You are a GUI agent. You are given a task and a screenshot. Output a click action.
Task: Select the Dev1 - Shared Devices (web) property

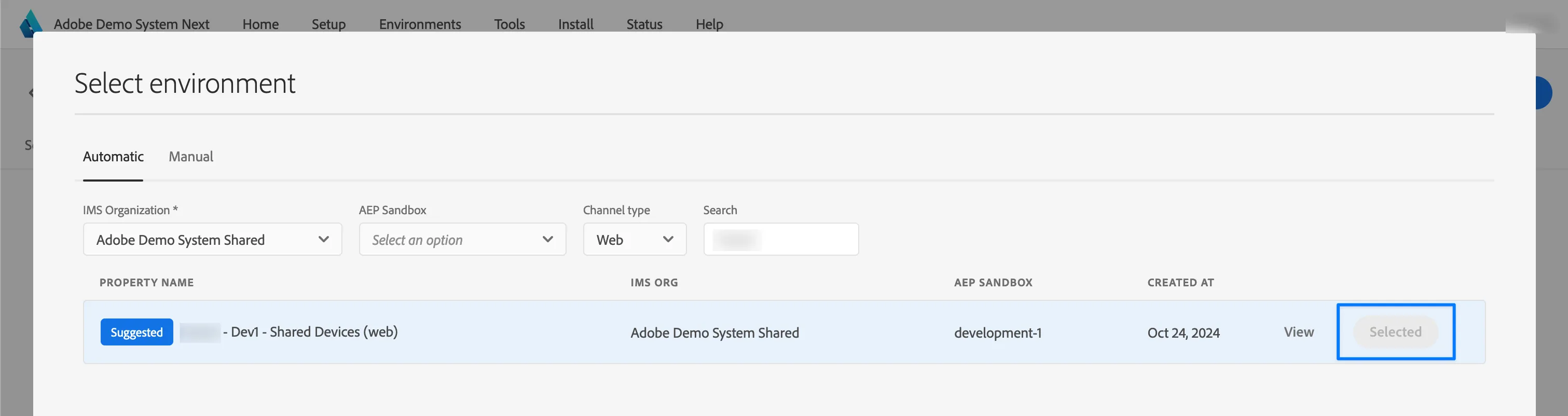coord(310,332)
